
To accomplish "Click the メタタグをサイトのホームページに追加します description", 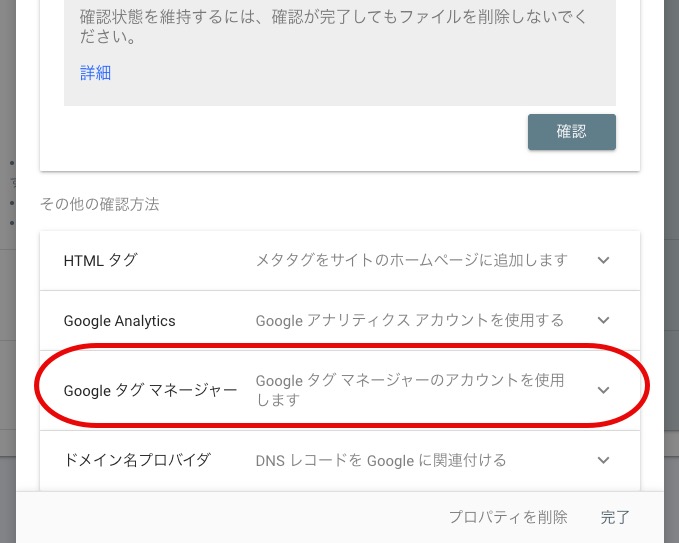I will [412, 260].
